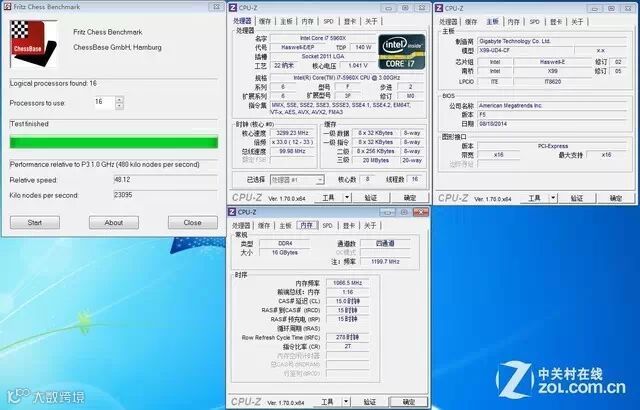The height and width of the screenshot is (410, 640).
Task: Click the Intel Core i7 badge in CPU-Z
Action: (x=402, y=52)
